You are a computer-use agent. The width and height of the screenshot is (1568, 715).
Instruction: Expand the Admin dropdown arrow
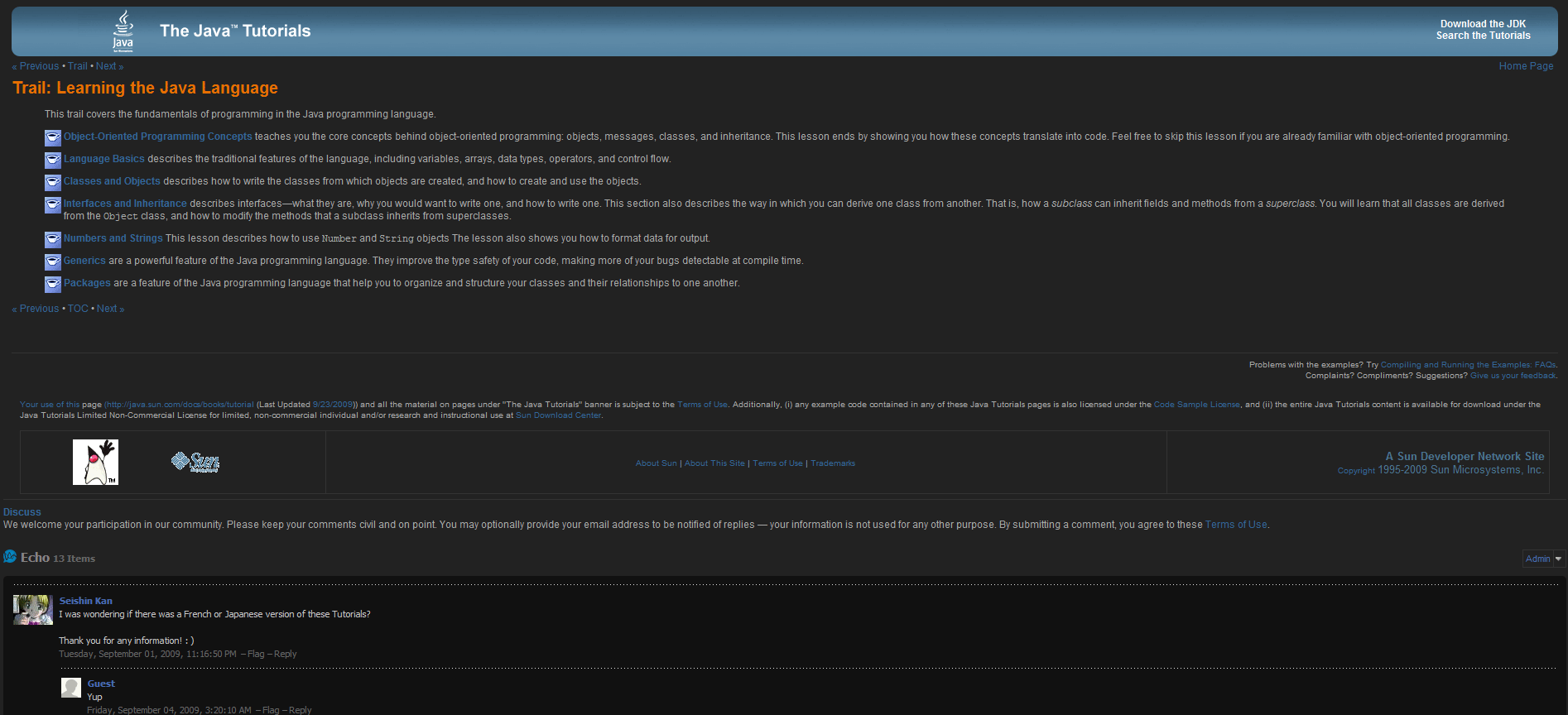click(1558, 559)
